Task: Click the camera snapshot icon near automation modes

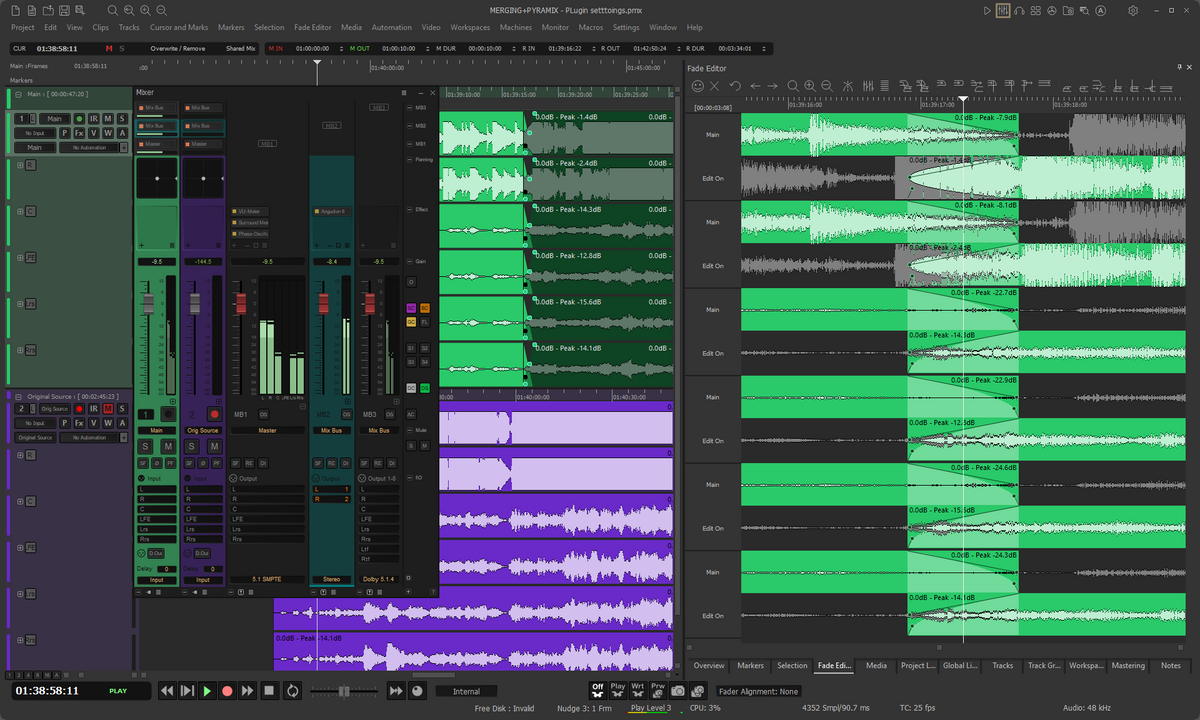Action: (678, 691)
